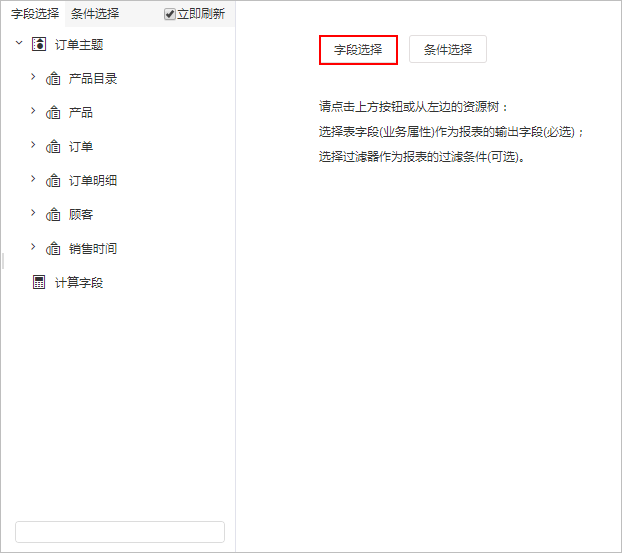Viewport: 622px width, 553px height.
Task: Click the 顾客 table icon
Action: click(53, 215)
